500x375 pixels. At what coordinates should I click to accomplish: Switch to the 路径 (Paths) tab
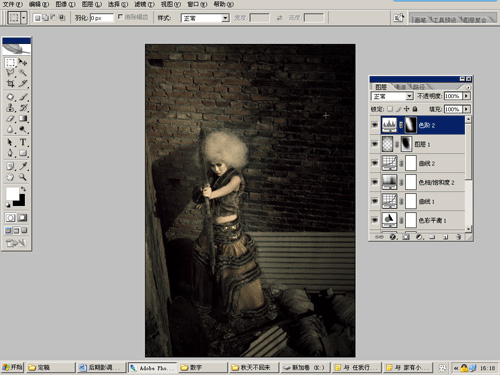point(419,87)
